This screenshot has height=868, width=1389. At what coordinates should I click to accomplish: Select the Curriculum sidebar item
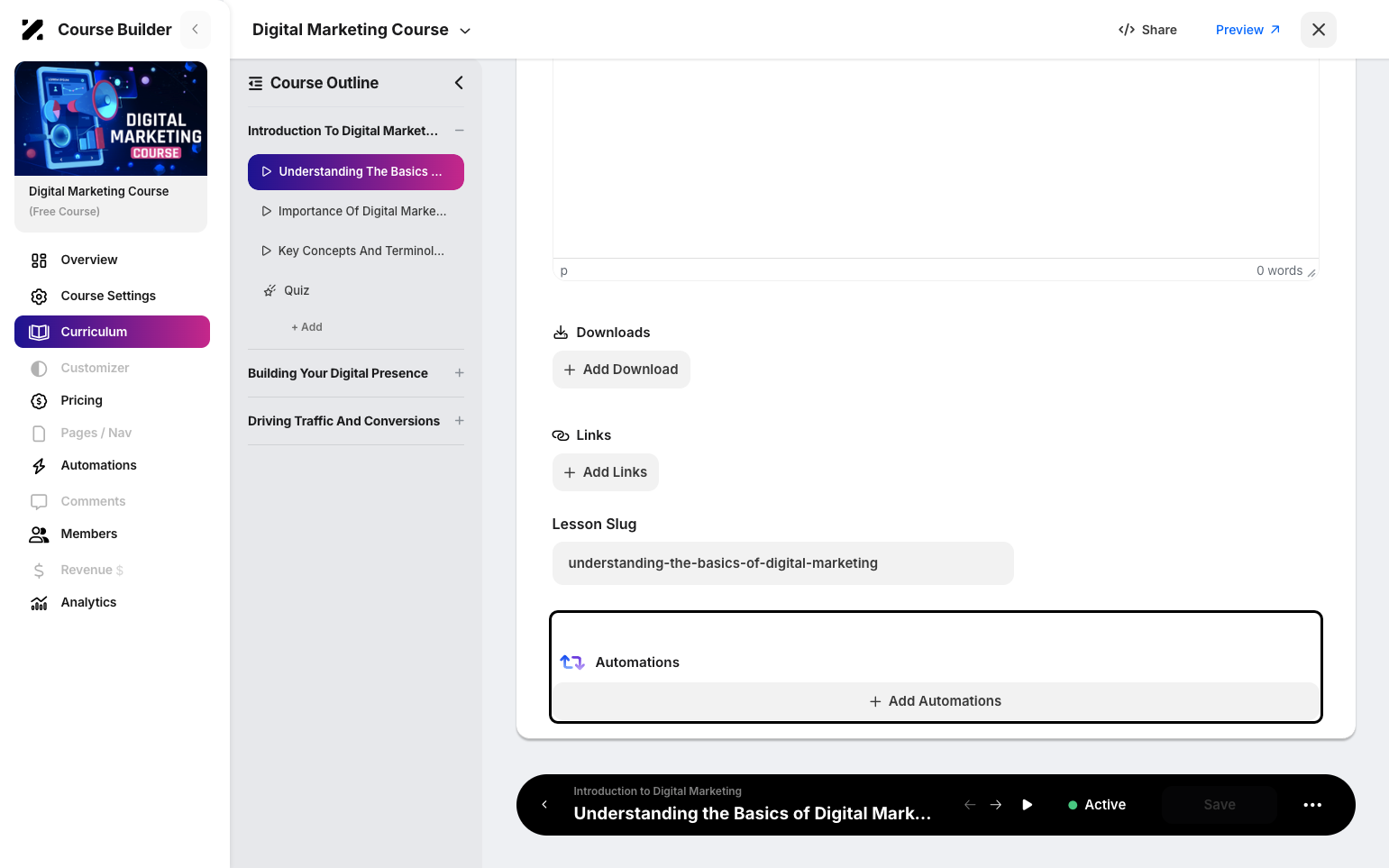point(112,332)
